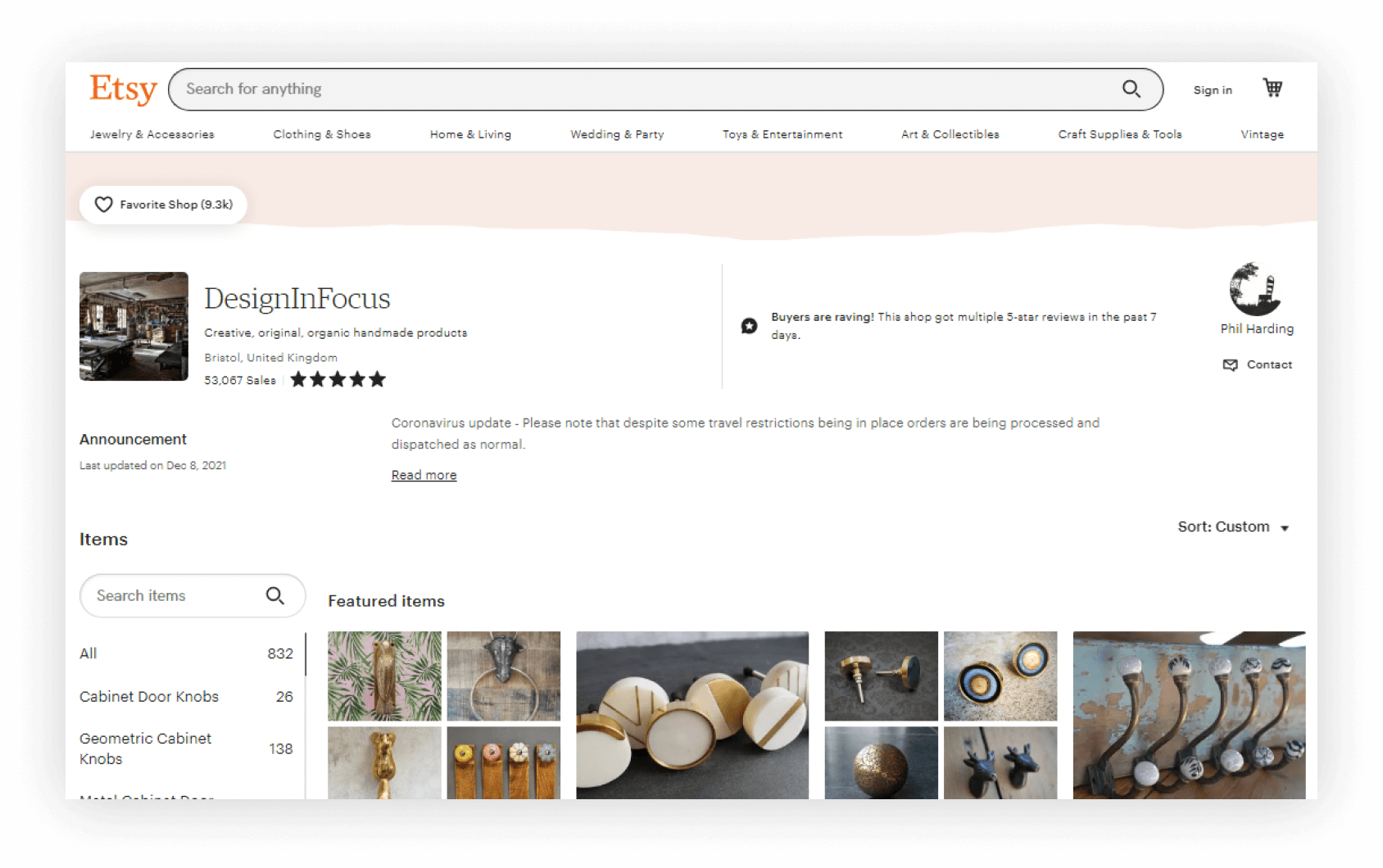Screen dimensions: 1383x868
Task: Click the search magnifier icon
Action: coord(1131,89)
